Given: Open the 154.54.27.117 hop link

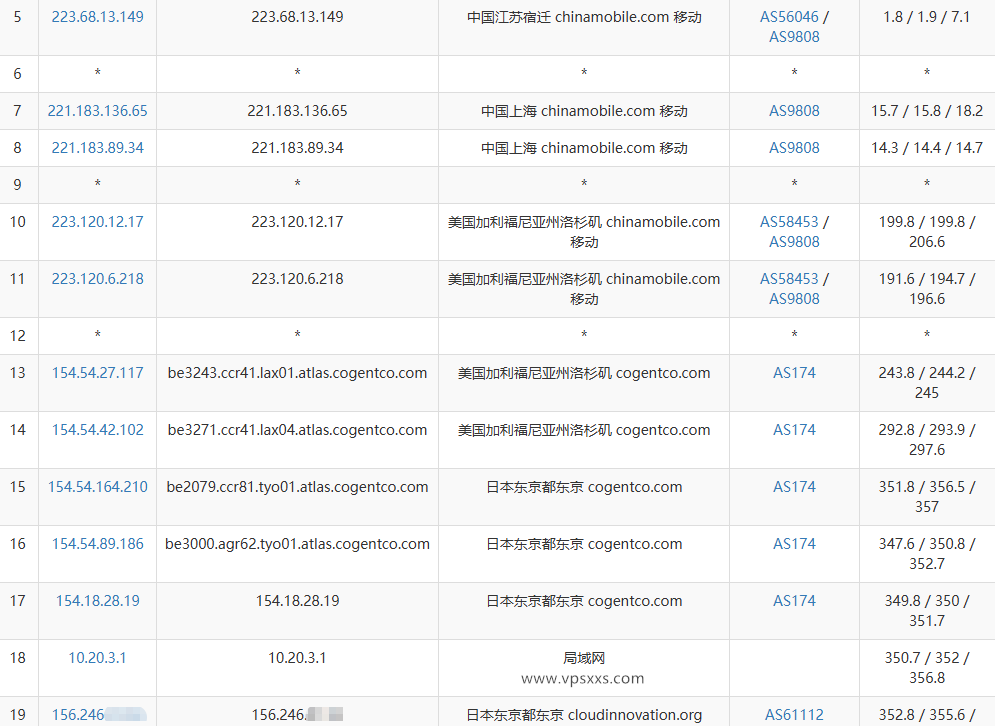Looking at the screenshot, I should click(x=97, y=372).
